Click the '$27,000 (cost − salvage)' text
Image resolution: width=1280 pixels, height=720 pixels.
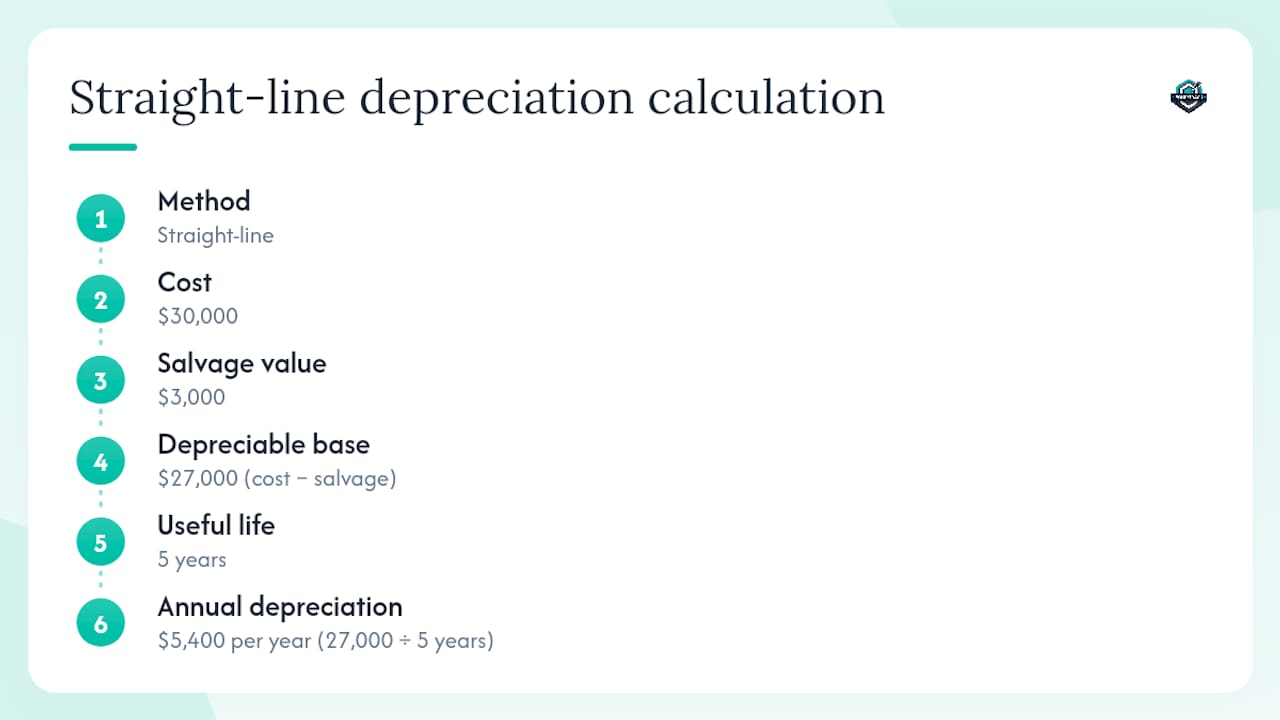point(277,479)
